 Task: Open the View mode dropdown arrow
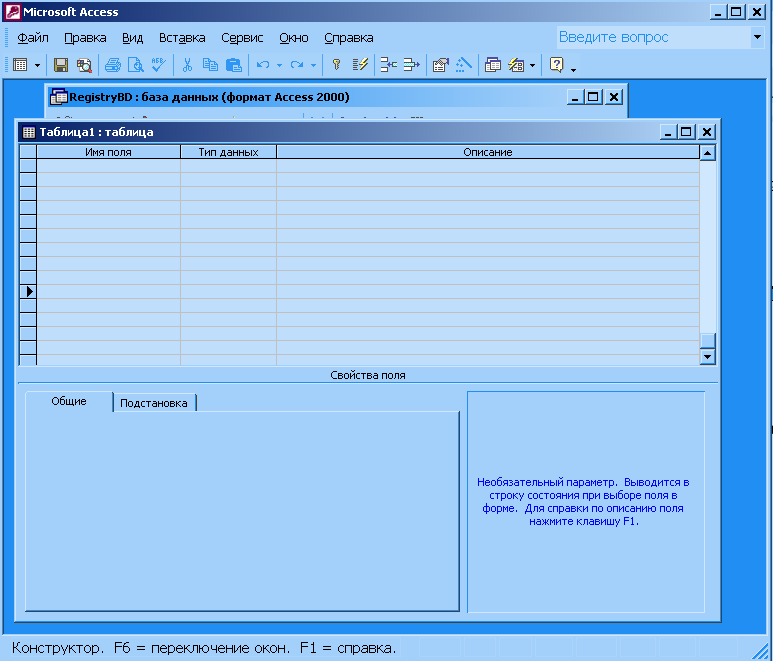pyautogui.click(x=37, y=65)
